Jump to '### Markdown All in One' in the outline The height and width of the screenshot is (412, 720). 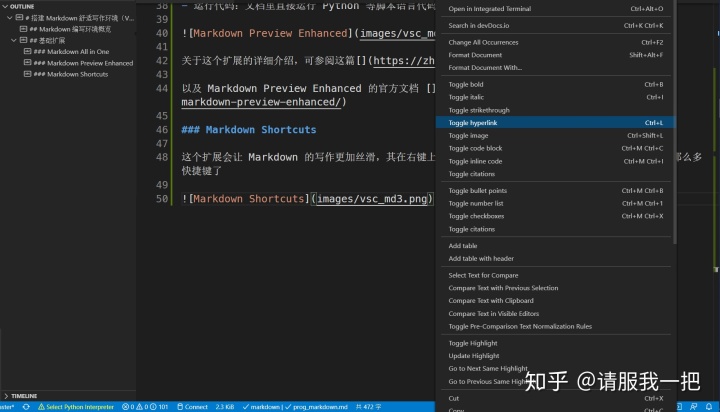(x=71, y=51)
